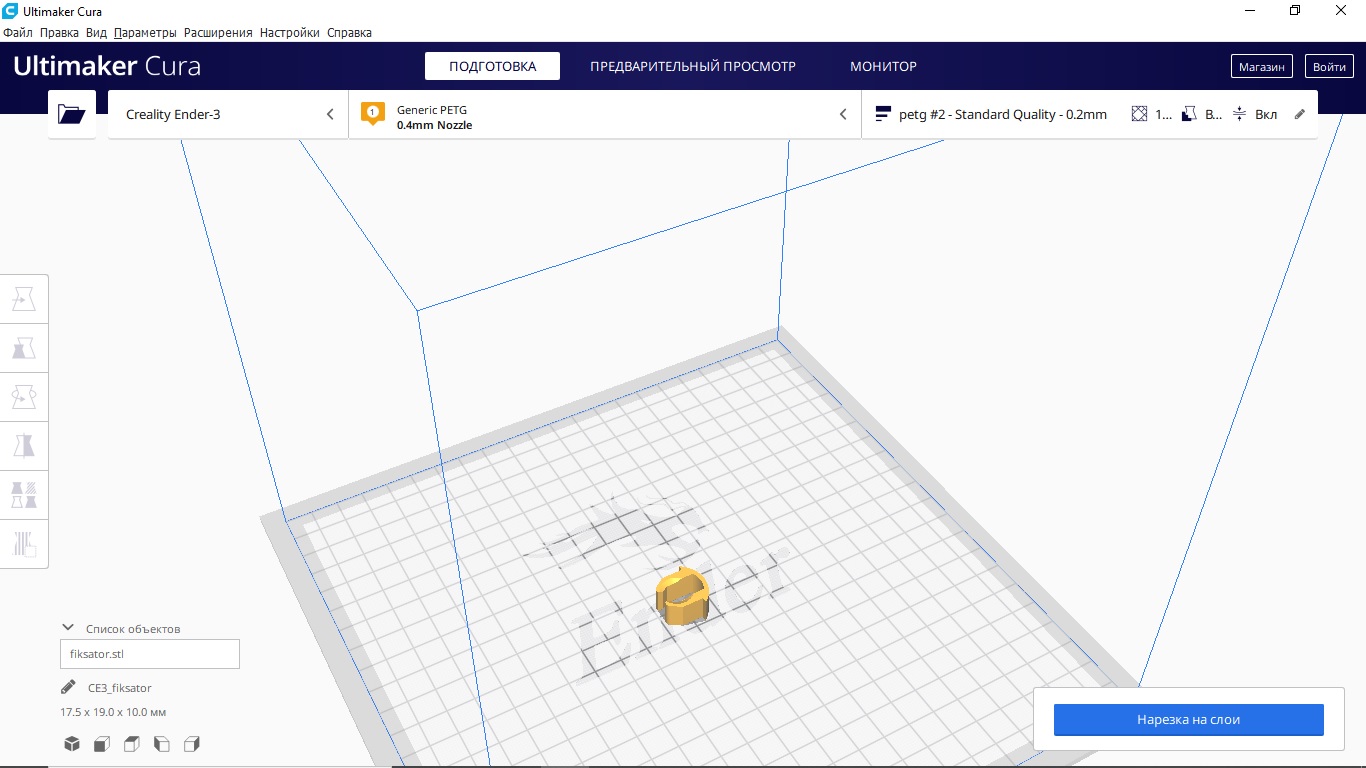Select the Support Blocker tool
1366x768 pixels.
(x=24, y=544)
